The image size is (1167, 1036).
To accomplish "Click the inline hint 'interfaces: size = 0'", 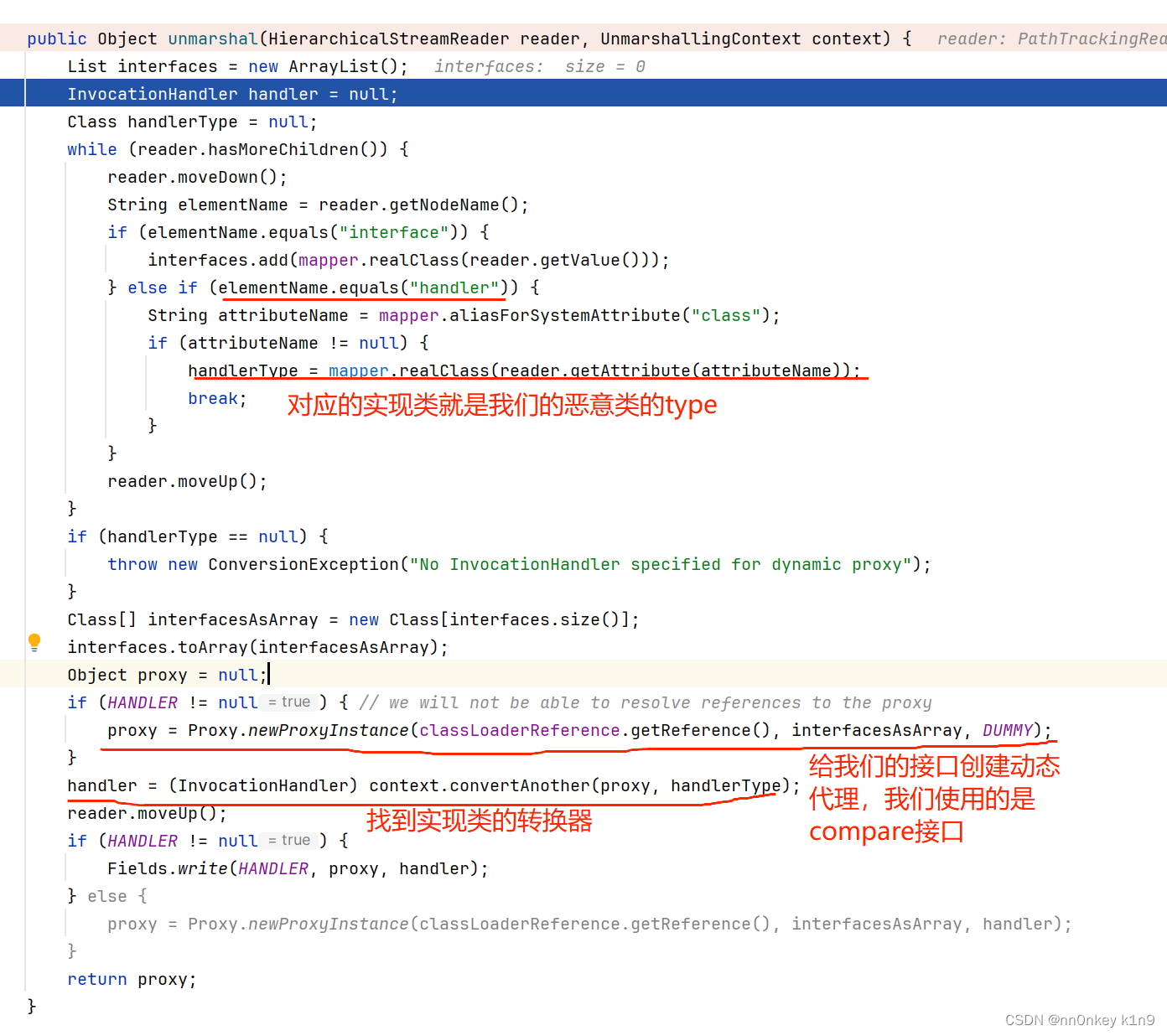I will click(x=540, y=66).
